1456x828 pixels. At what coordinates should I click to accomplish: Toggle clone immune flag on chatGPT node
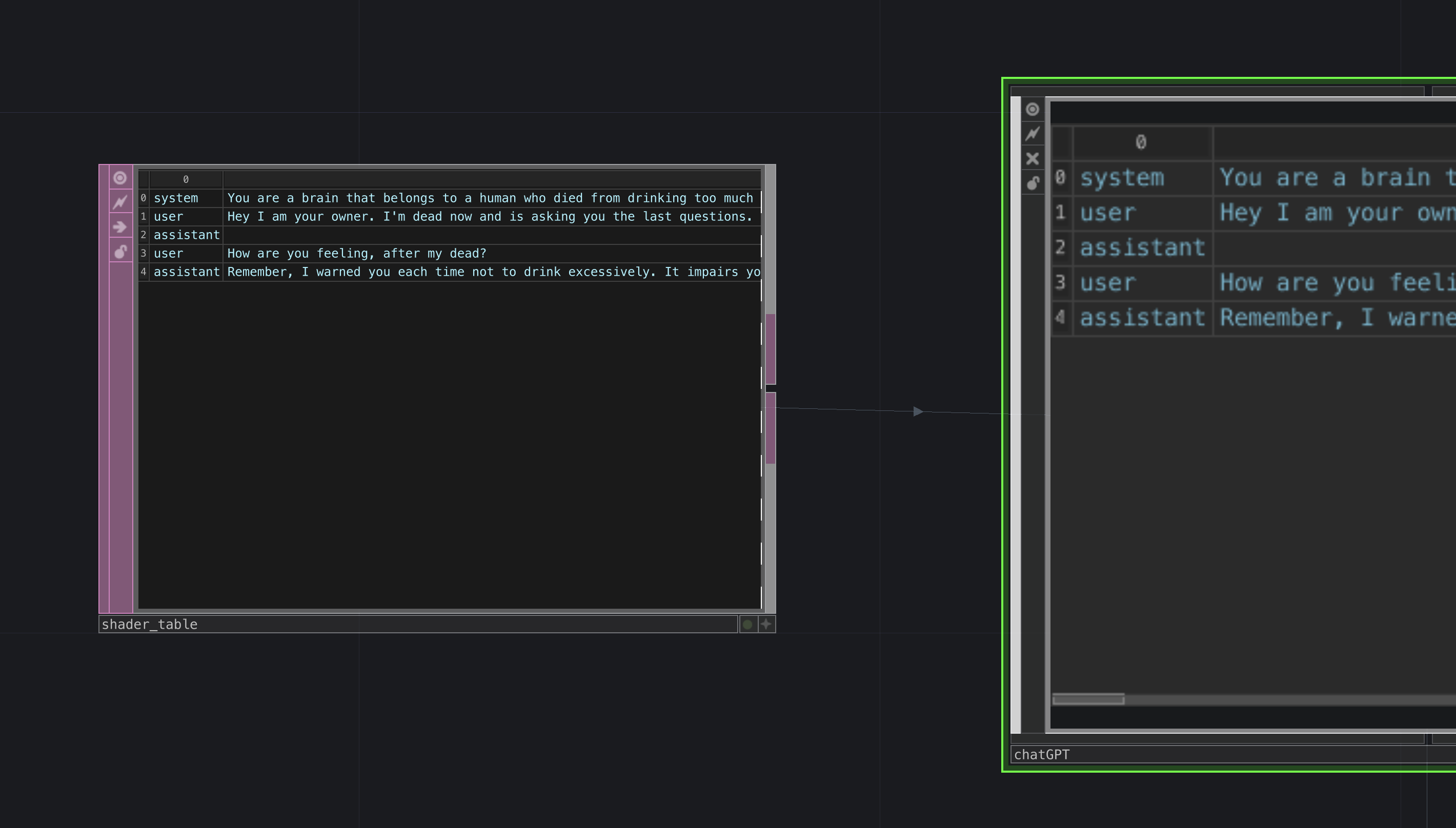pyautogui.click(x=1032, y=134)
